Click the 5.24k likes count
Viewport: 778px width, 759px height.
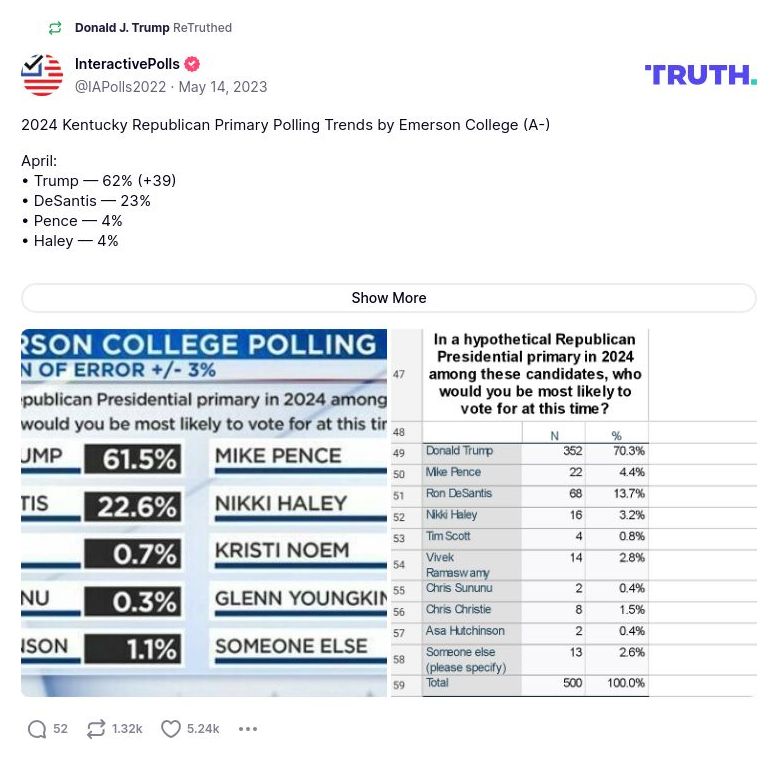[x=203, y=729]
